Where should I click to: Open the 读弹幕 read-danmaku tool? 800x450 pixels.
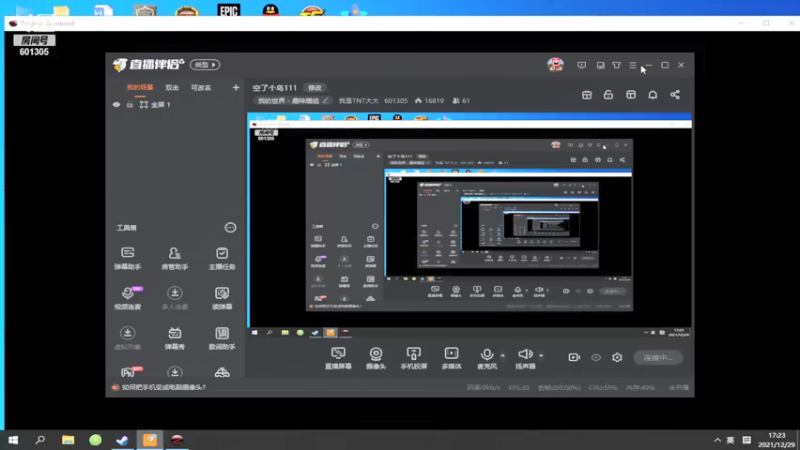222,298
